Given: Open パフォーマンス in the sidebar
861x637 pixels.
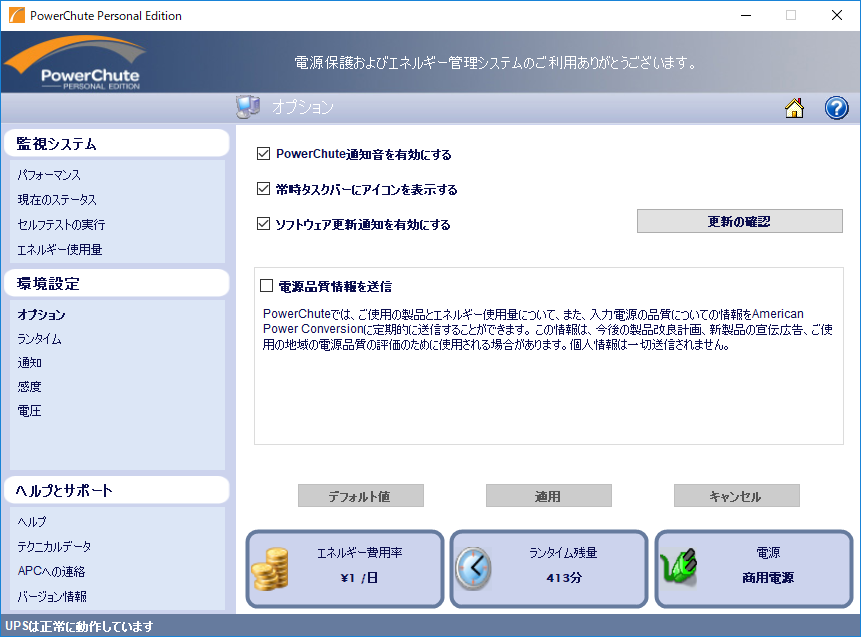Looking at the screenshot, I should coord(49,175).
